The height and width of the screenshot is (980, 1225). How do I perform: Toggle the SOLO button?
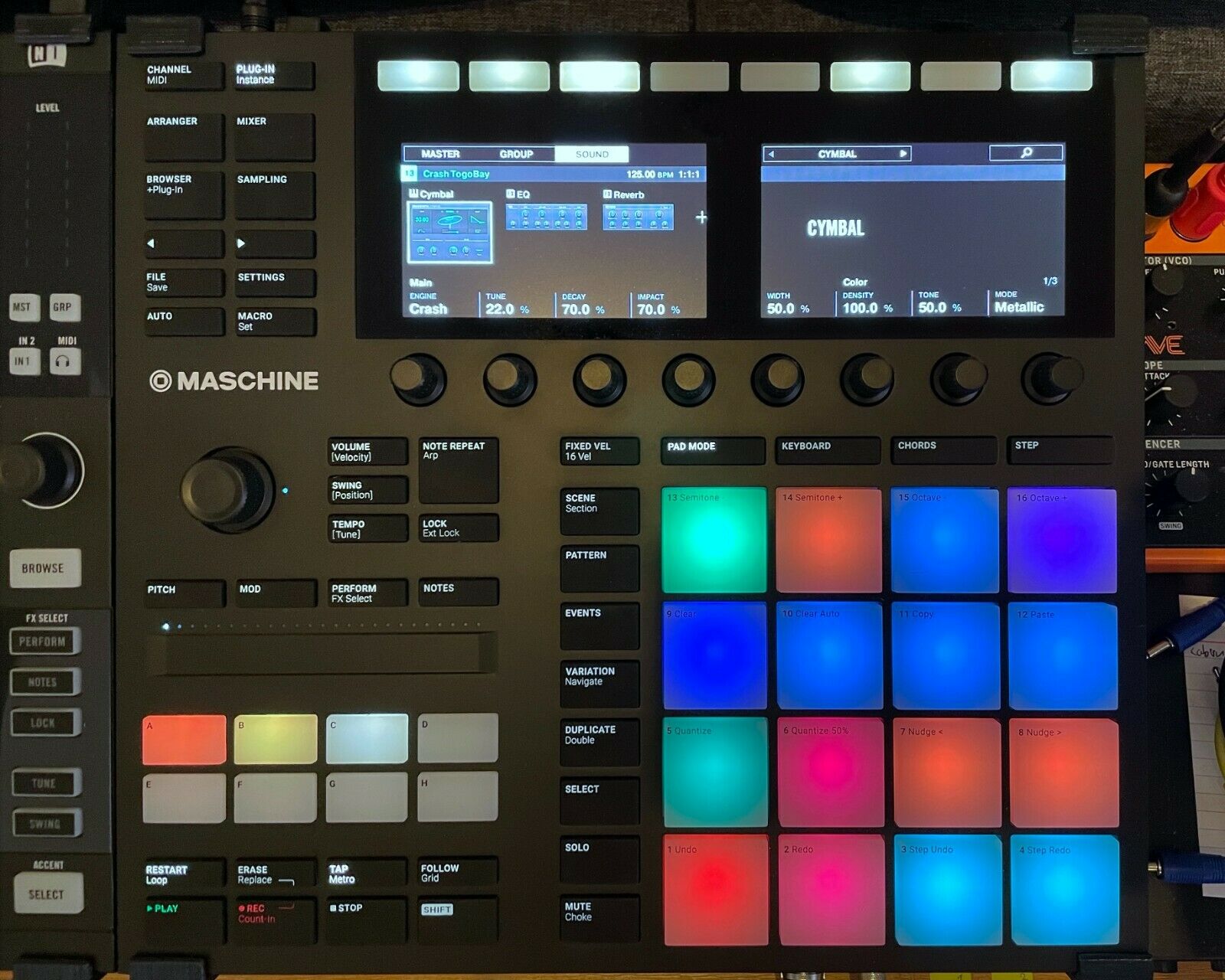pyautogui.click(x=599, y=859)
